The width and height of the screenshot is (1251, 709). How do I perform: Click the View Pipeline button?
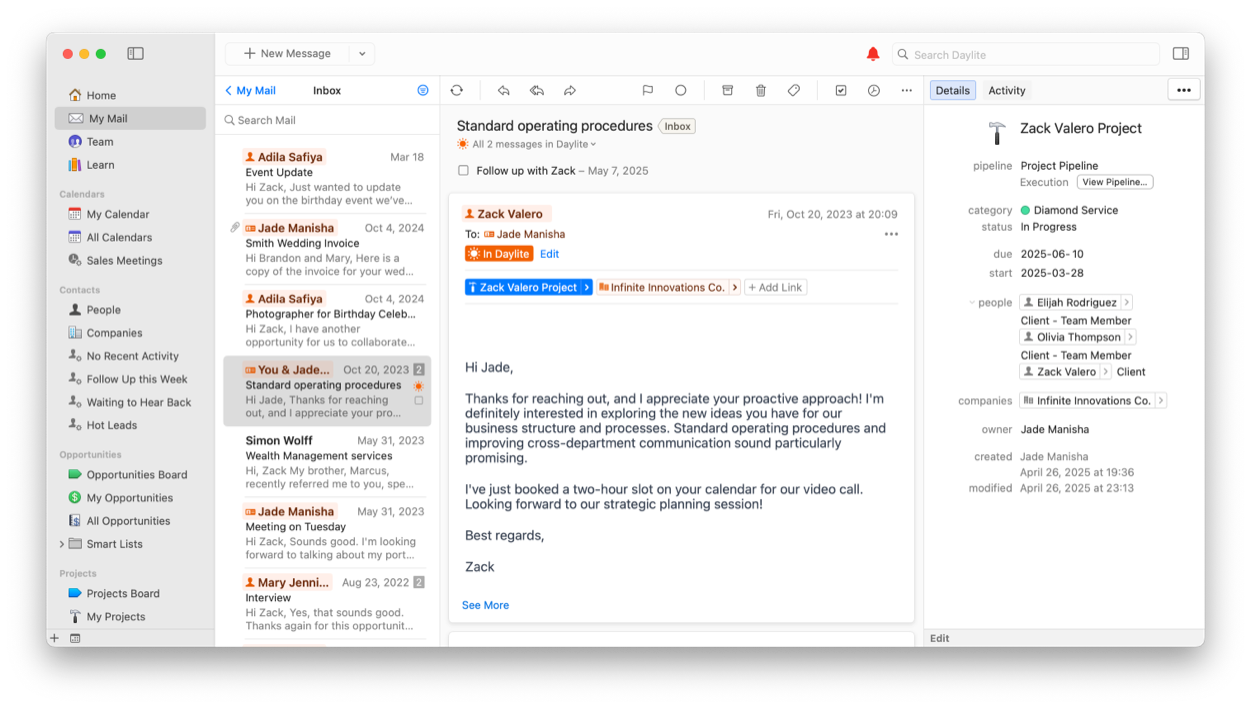click(x=1114, y=182)
